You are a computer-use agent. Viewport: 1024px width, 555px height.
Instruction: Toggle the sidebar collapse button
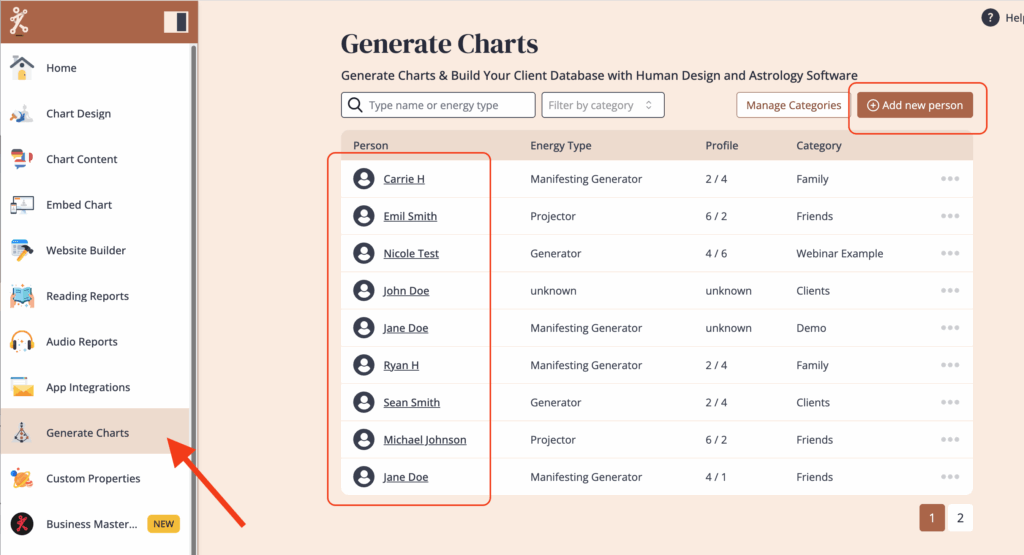tap(176, 22)
